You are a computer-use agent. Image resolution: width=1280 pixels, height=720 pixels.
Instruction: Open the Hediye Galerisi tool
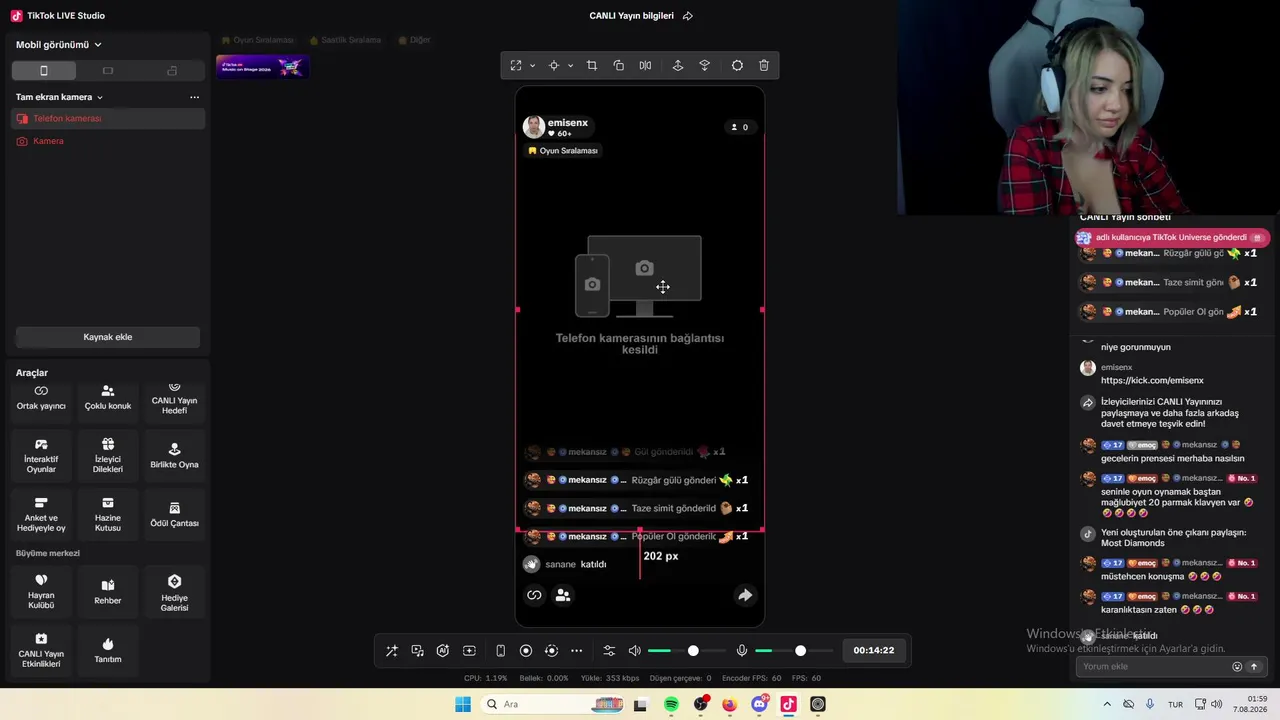click(174, 592)
